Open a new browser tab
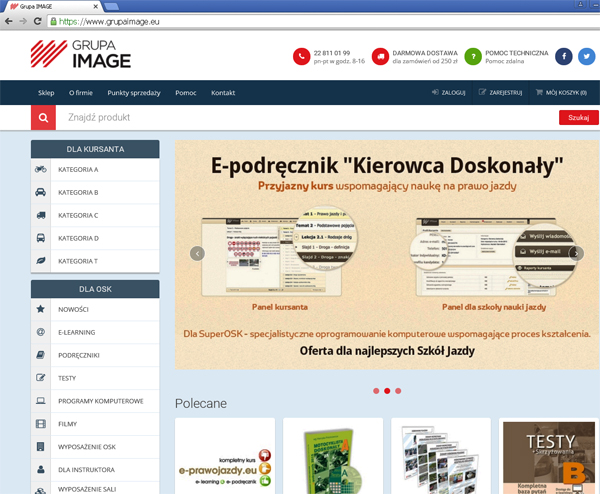The width and height of the screenshot is (600, 494). [x=111, y=6]
